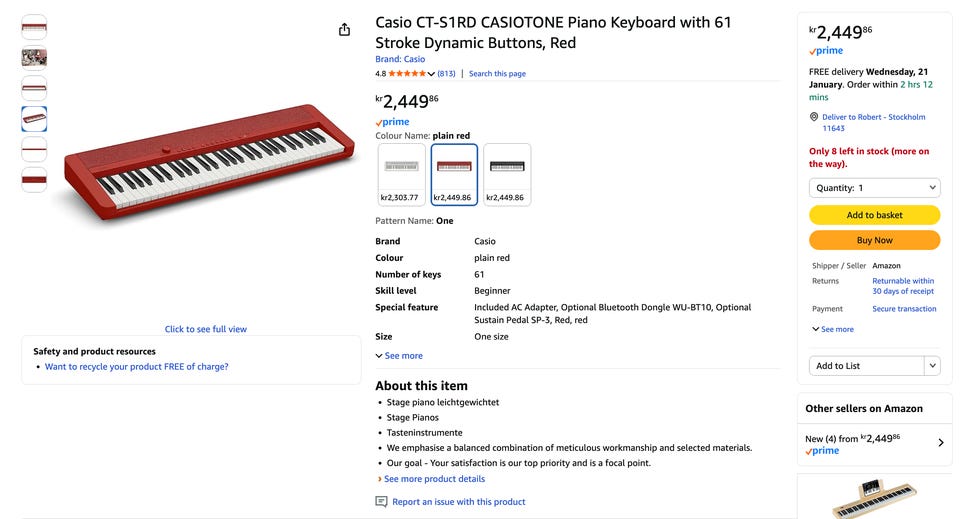Click the other sellers right arrow
Viewport: 960px width, 519px height.
[940, 443]
